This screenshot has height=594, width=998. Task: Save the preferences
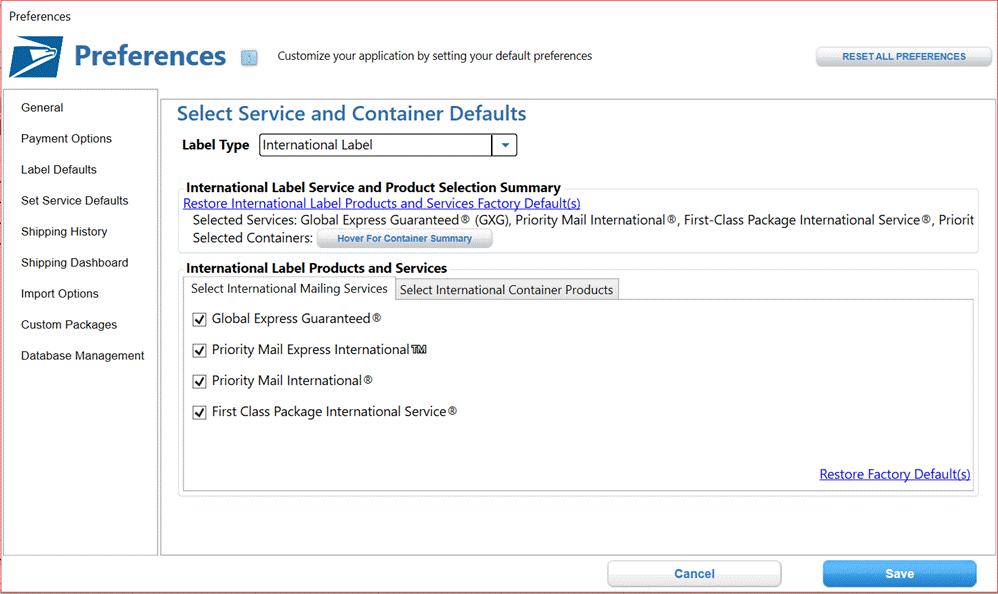(x=899, y=574)
